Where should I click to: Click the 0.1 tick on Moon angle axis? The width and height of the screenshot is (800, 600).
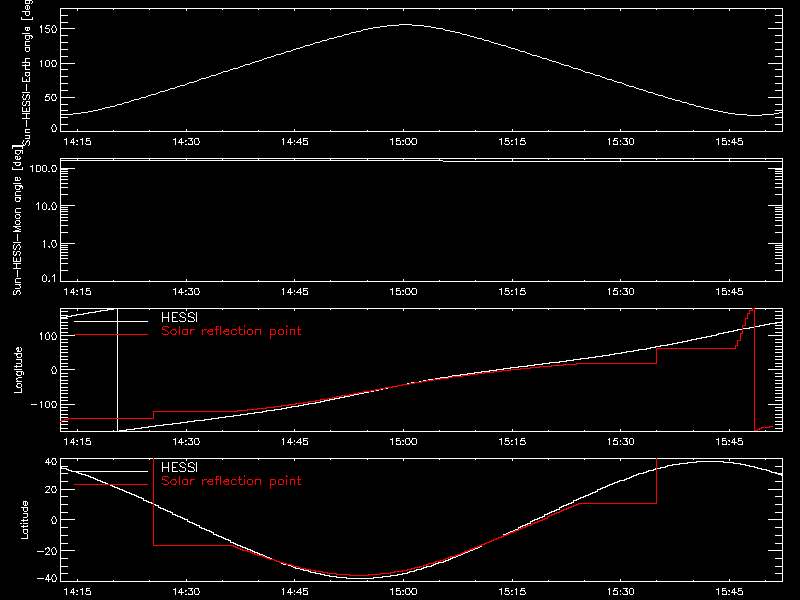click(x=49, y=279)
